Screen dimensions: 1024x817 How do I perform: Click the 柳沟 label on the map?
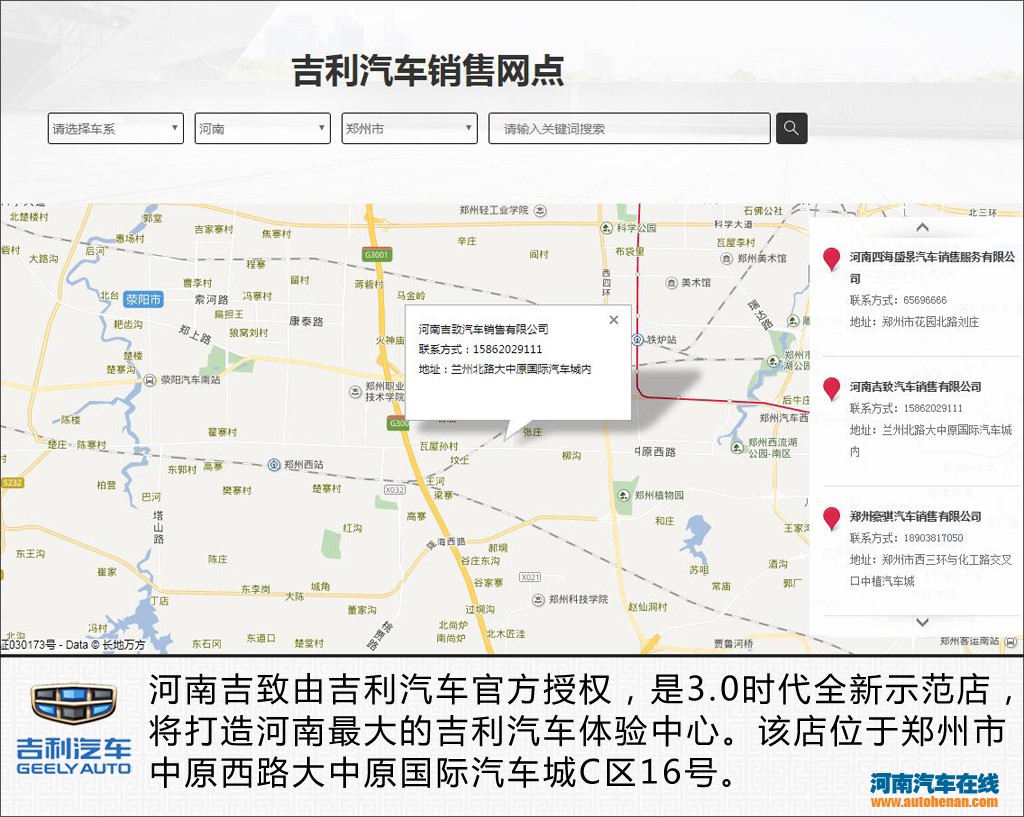(x=571, y=456)
